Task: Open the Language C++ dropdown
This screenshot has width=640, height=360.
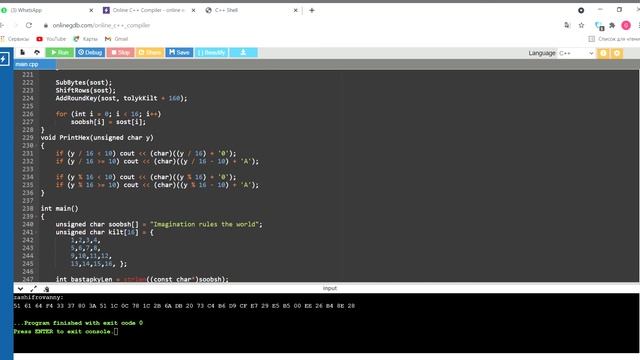Action: click(x=576, y=53)
